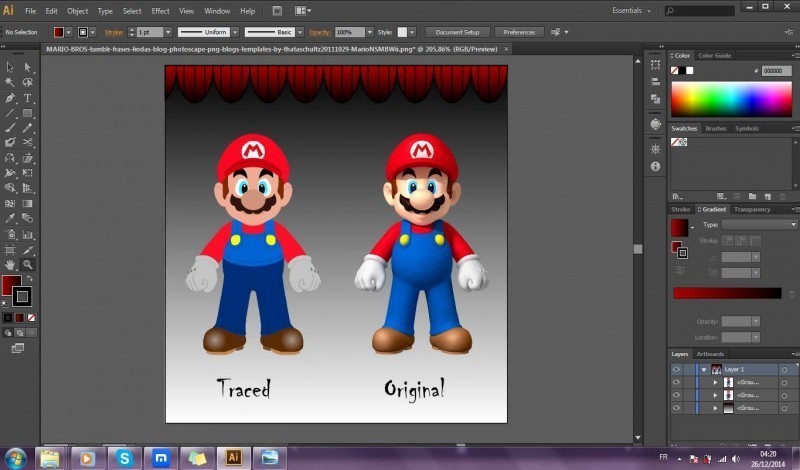Toggle visibility of the second <Group> sublayer
Viewport: 800px width, 470px height.
676,395
